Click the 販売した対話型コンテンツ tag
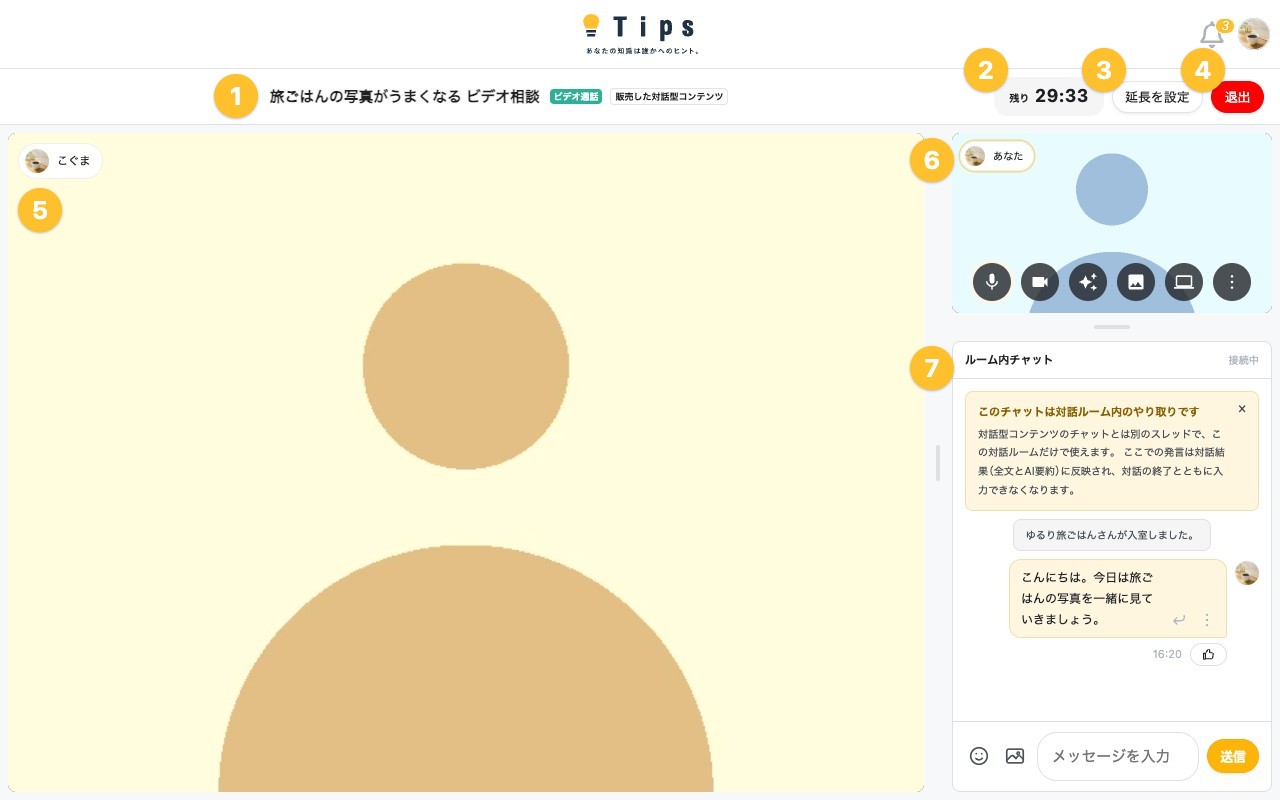This screenshot has width=1280, height=800. (x=669, y=97)
